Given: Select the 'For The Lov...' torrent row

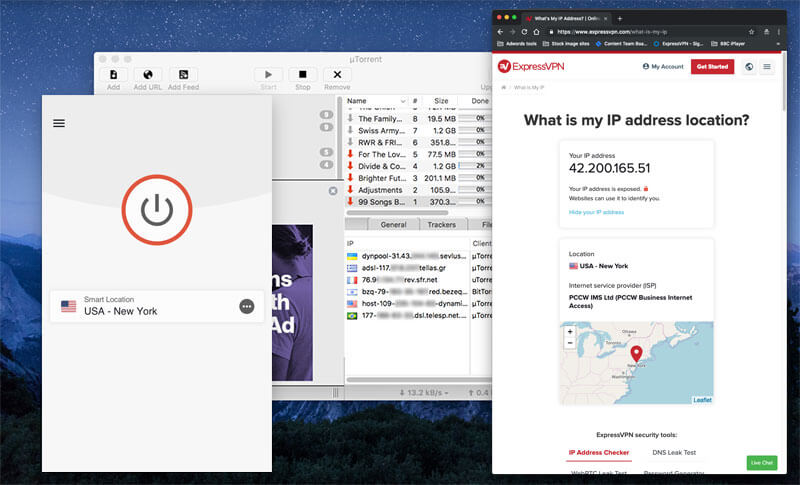Looking at the screenshot, I should pyautogui.click(x=418, y=154).
